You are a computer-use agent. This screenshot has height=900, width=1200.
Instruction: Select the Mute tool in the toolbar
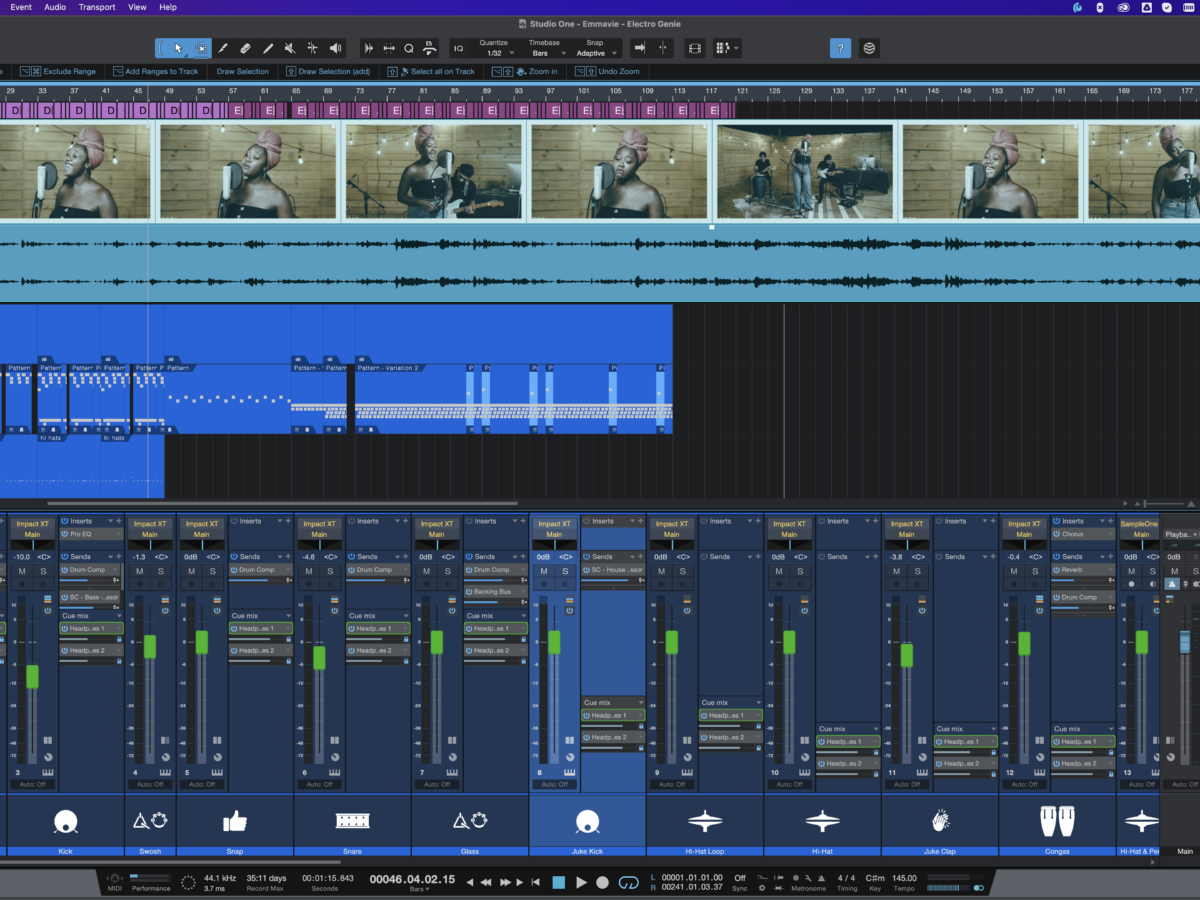290,48
